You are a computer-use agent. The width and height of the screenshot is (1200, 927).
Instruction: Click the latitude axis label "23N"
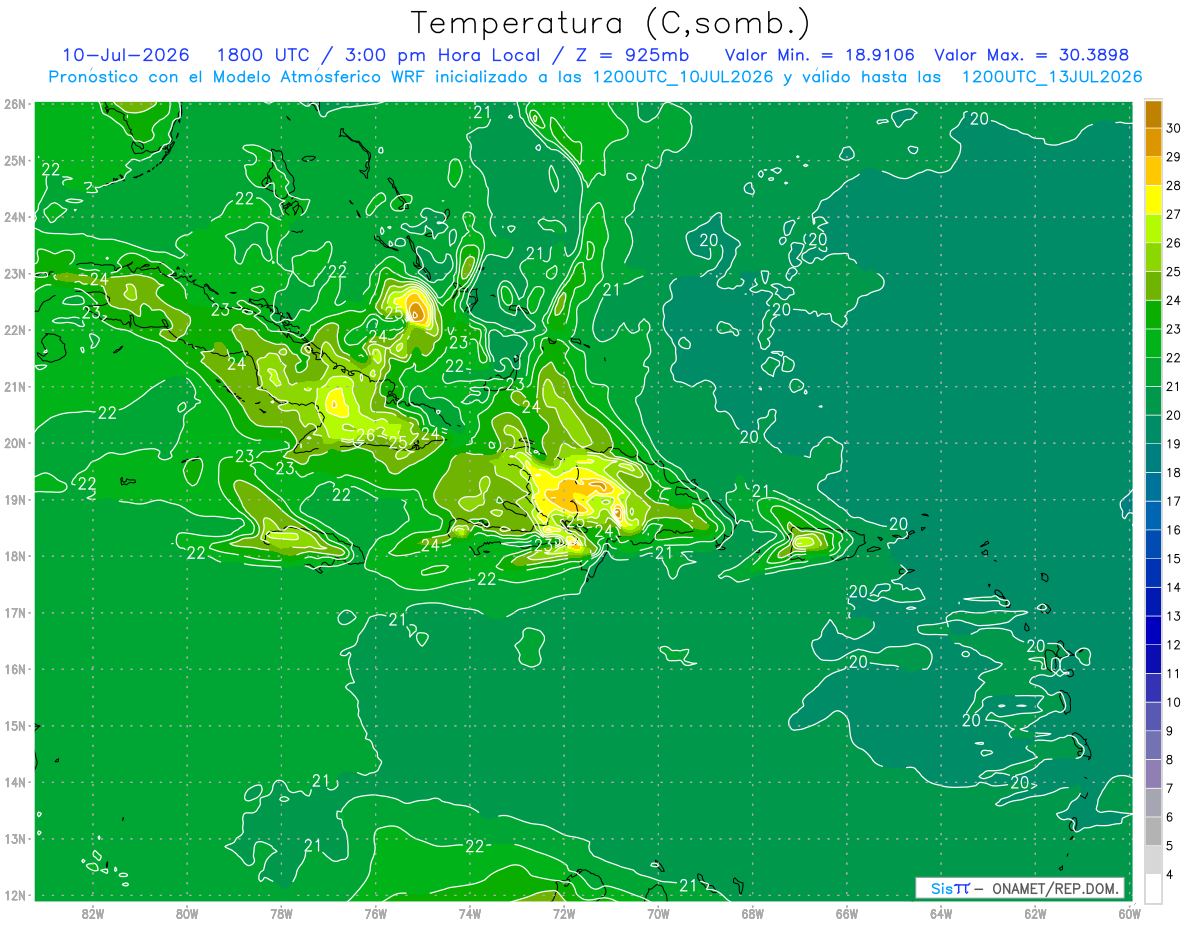click(15, 273)
